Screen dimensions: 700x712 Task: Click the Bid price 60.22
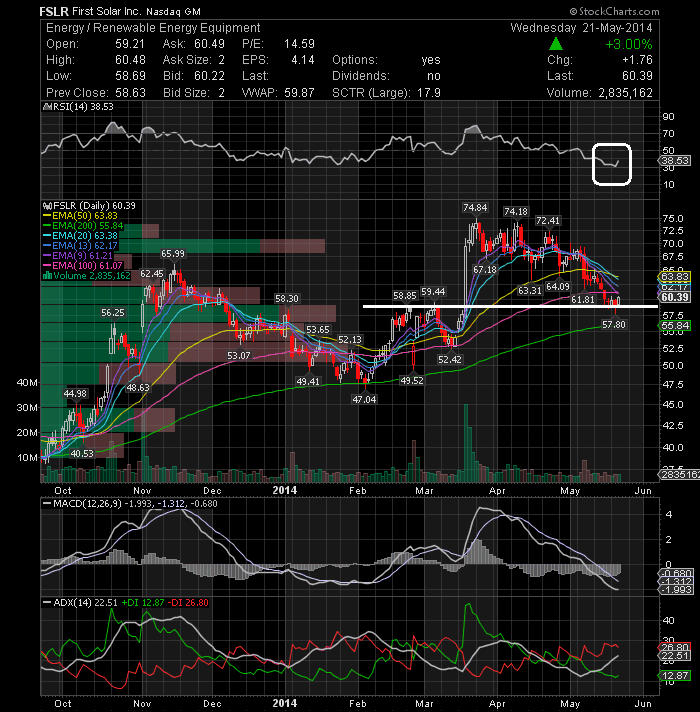[209, 76]
